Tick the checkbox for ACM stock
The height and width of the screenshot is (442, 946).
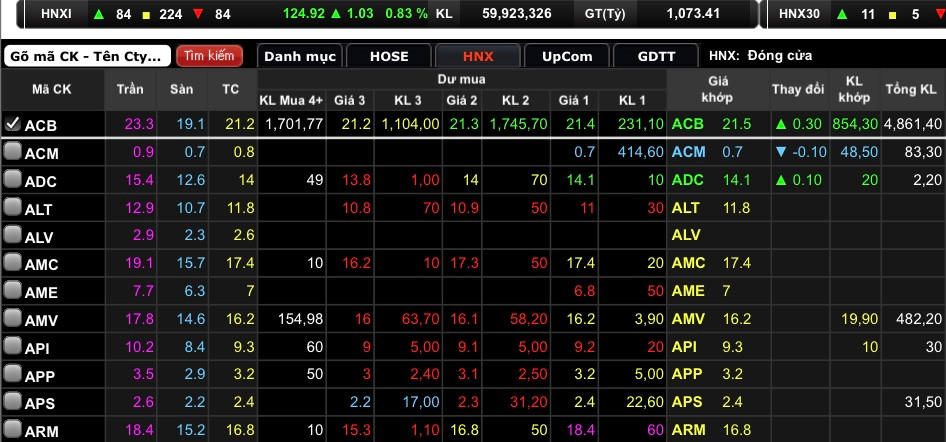click(12, 152)
